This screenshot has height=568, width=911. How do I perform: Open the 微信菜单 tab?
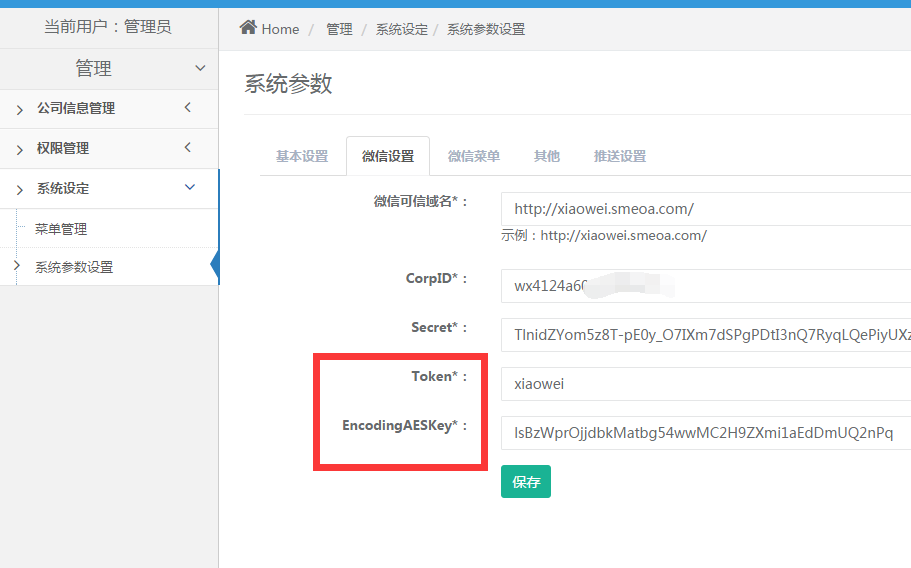[x=474, y=156]
